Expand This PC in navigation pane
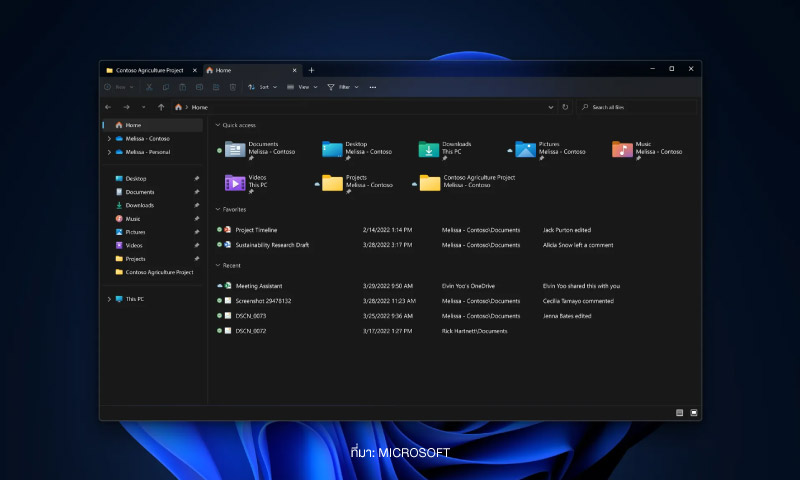Viewport: 800px width, 480px height. tap(109, 299)
